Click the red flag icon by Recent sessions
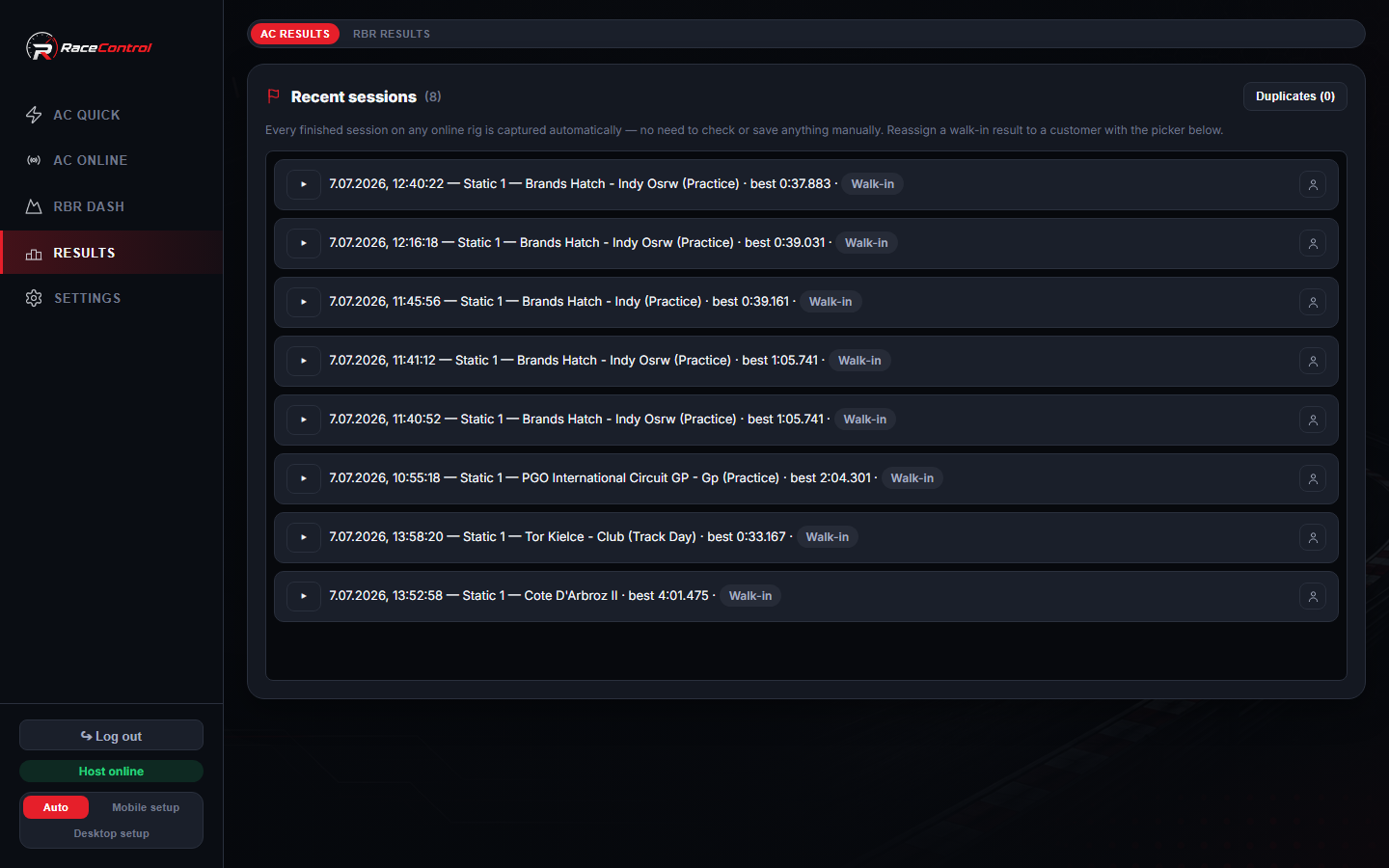This screenshot has height=868, width=1389. pyautogui.click(x=274, y=96)
